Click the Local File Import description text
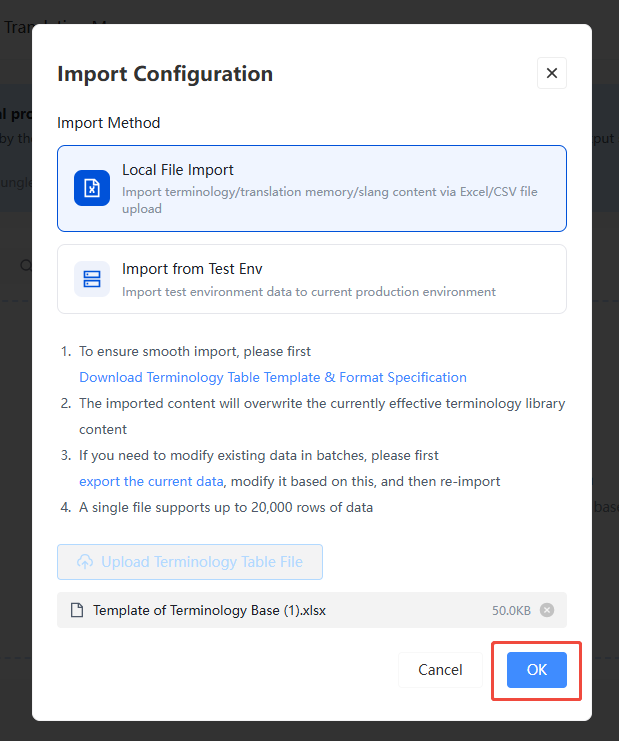The width and height of the screenshot is (619, 741). [x=330, y=200]
